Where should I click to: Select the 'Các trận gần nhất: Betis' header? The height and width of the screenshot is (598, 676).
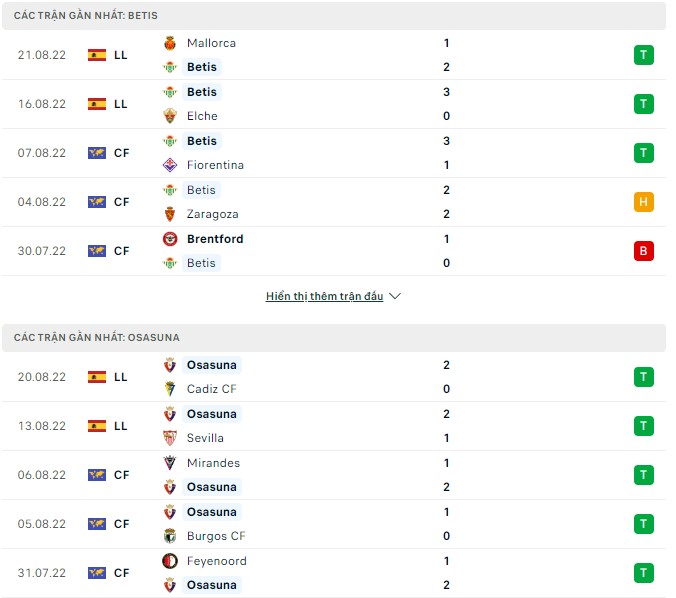tap(86, 16)
